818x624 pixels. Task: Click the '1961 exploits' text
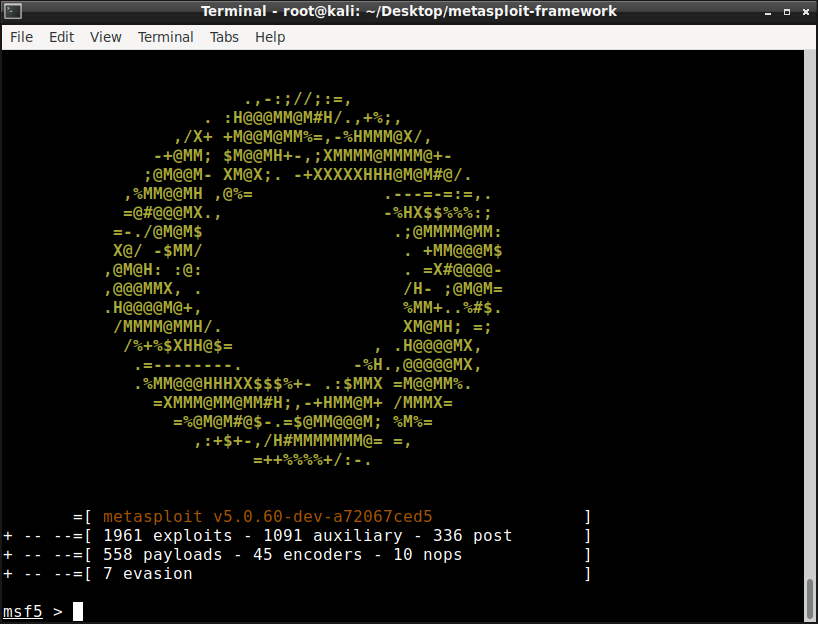click(167, 536)
